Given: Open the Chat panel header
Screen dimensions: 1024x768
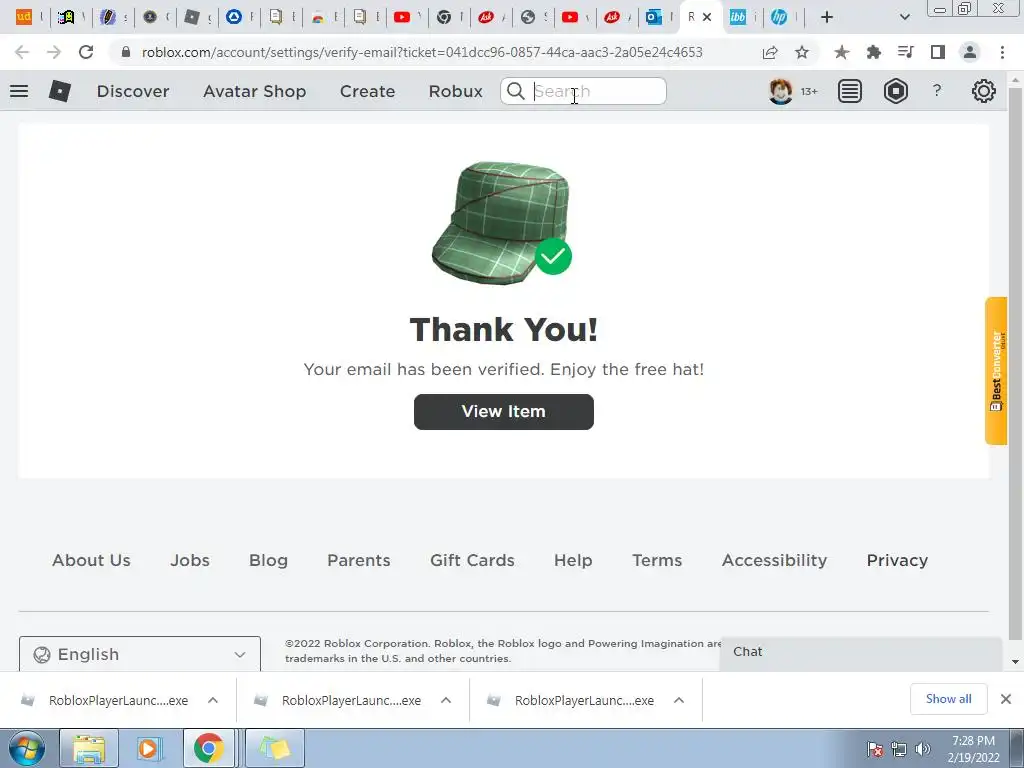Looking at the screenshot, I should 861,652.
